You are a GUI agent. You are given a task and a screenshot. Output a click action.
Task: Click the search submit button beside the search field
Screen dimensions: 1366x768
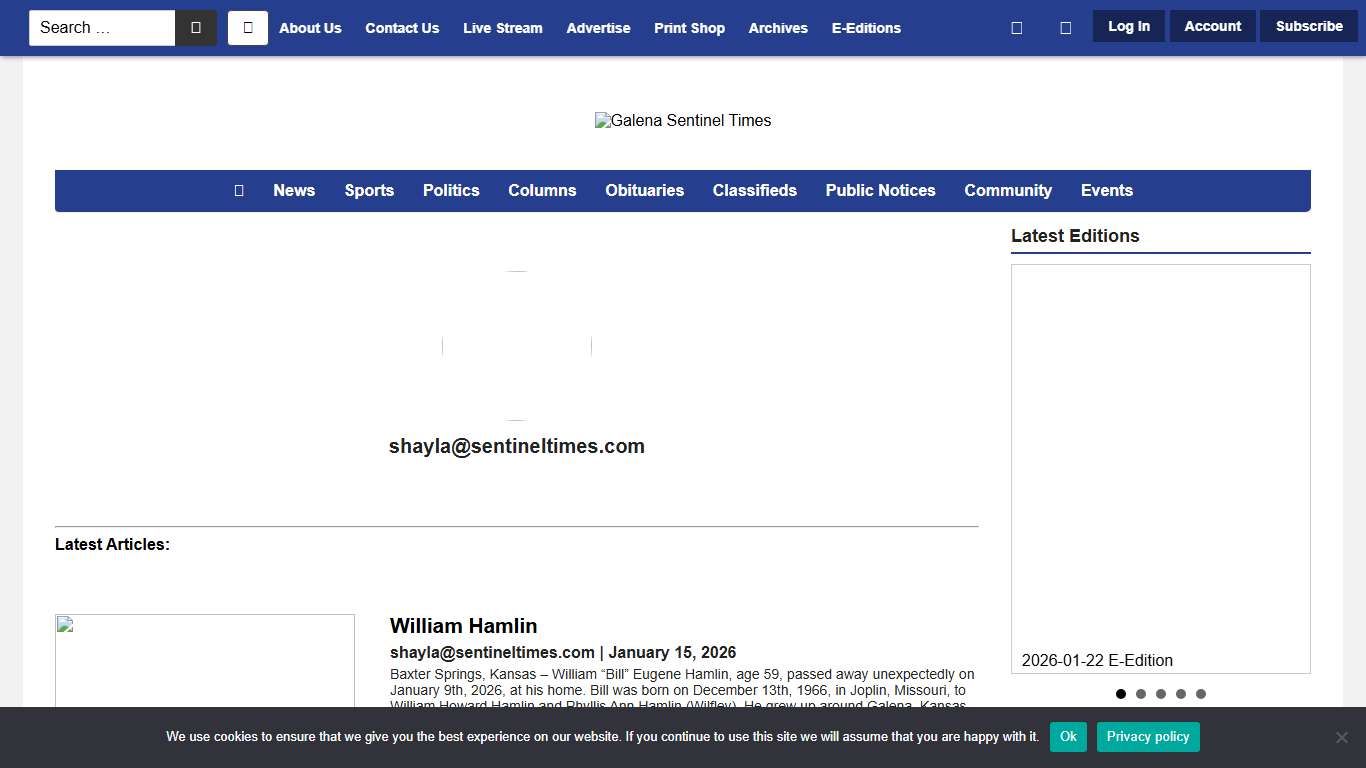(x=196, y=28)
